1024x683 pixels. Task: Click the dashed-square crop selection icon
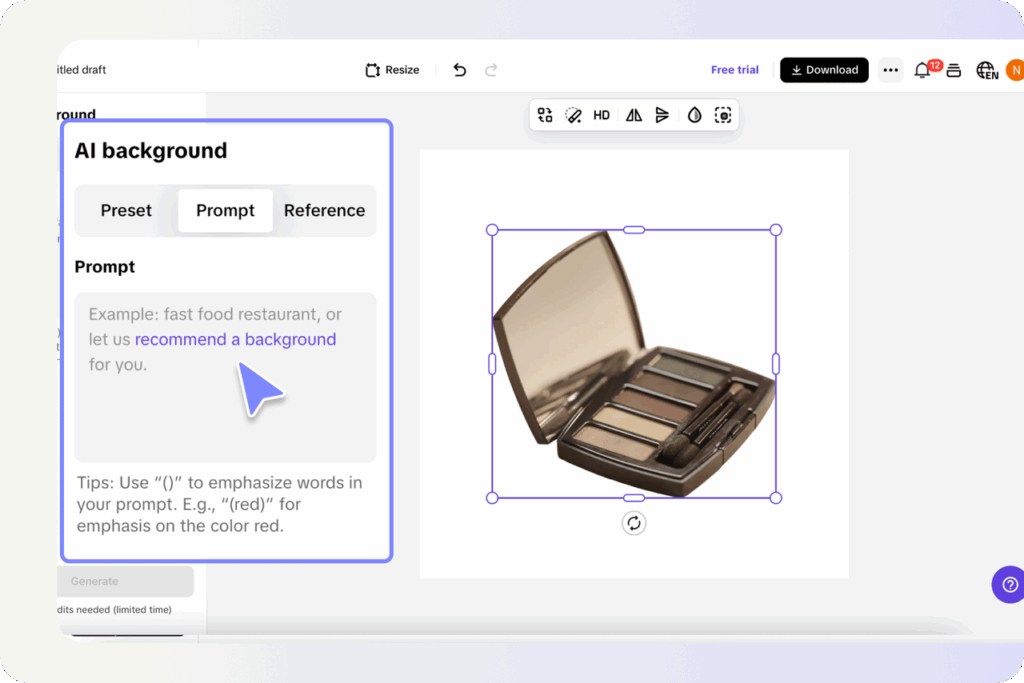pyautogui.click(x=723, y=115)
